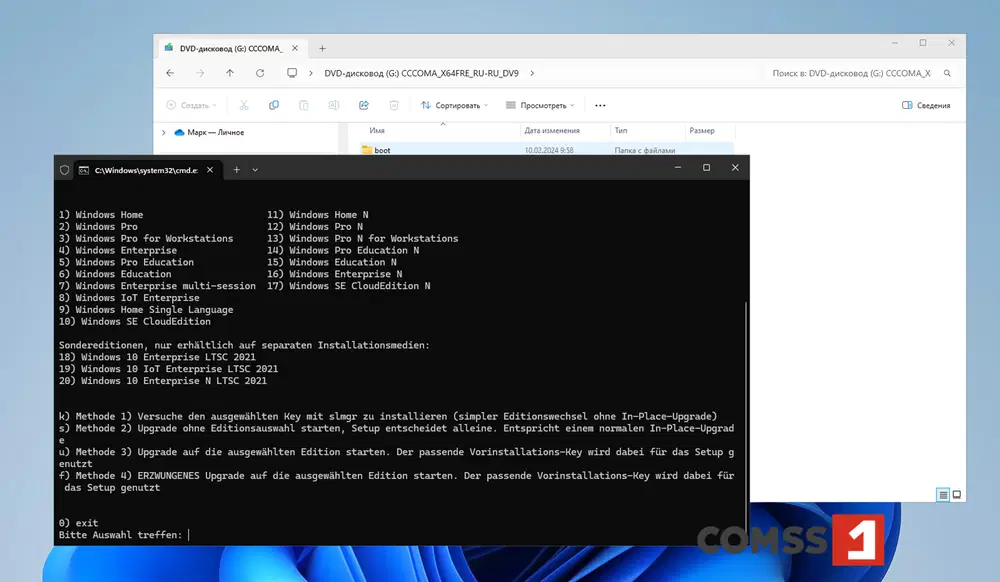
Task: Click the shield admin icon in terminal
Action: 64,170
